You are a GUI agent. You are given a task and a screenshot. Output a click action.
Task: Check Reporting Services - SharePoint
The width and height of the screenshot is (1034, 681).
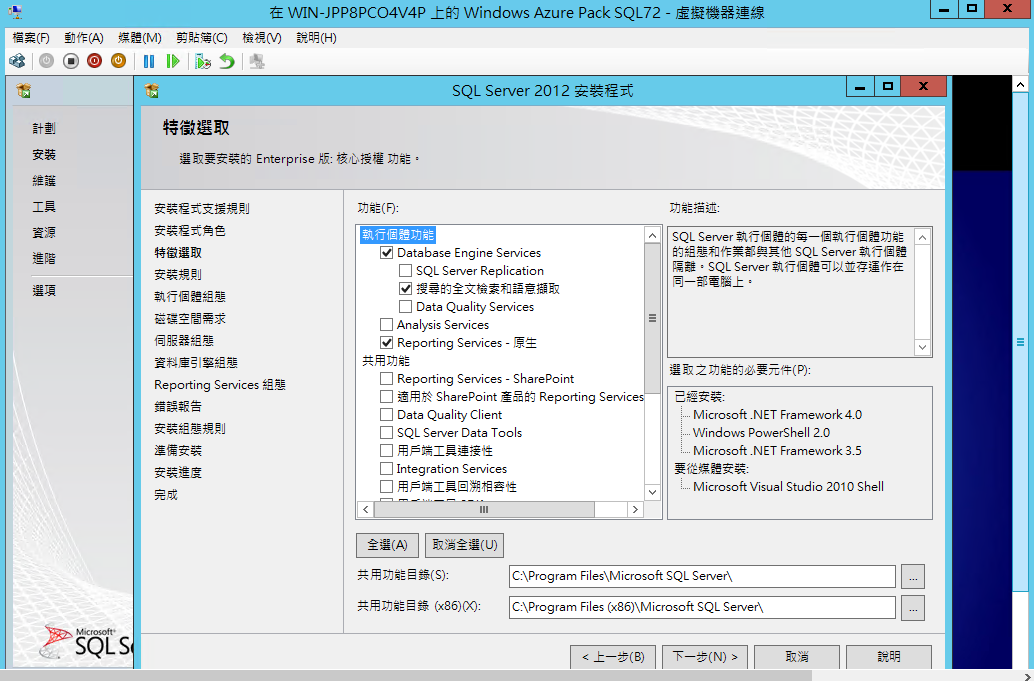tap(386, 379)
